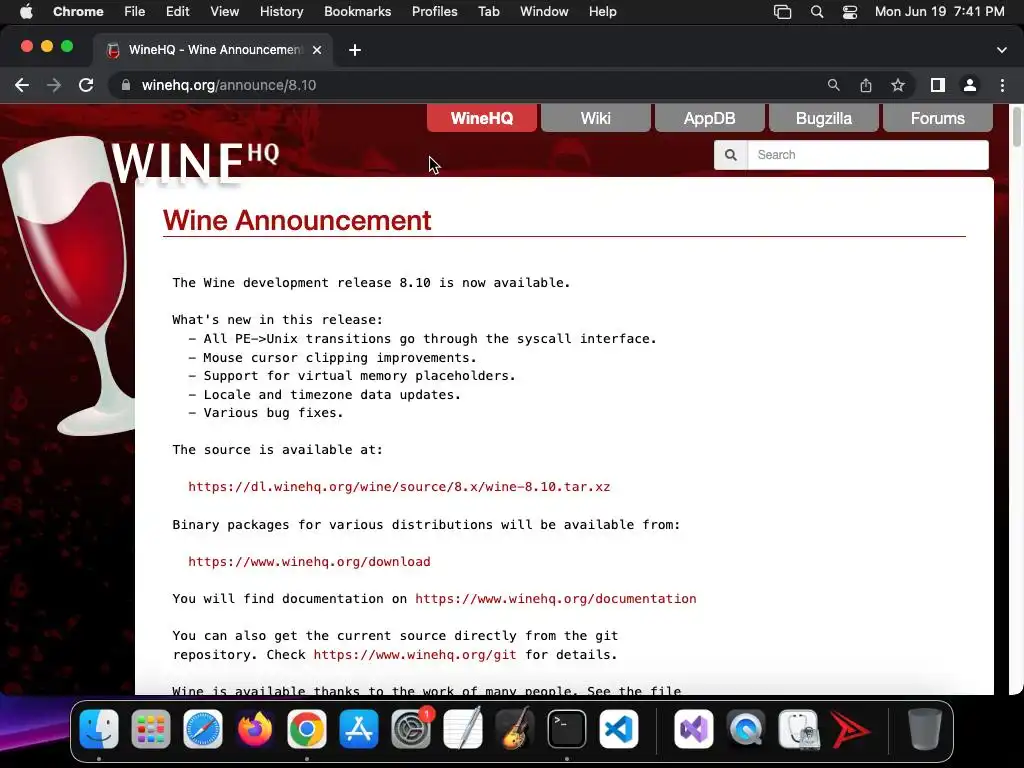Switch to the Forums site tab
Viewport: 1024px width, 768px height.
click(938, 118)
